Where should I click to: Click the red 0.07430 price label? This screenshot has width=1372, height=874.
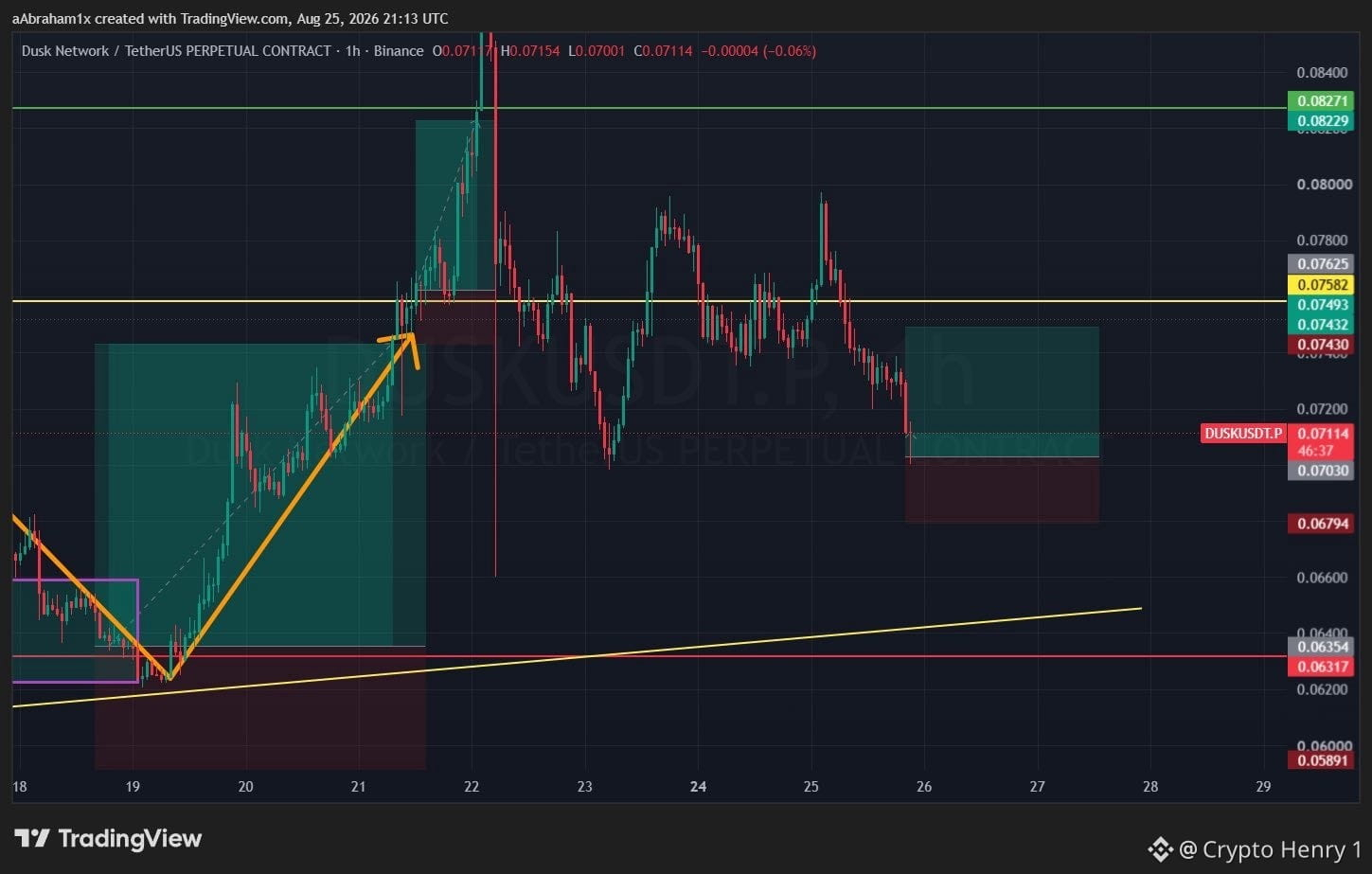click(x=1323, y=345)
